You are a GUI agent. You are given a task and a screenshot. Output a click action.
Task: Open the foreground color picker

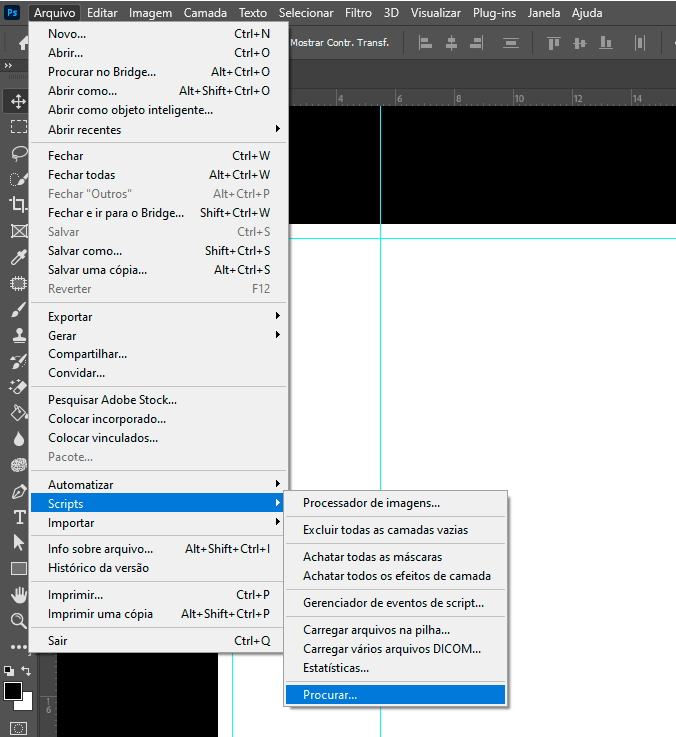click(x=12, y=691)
